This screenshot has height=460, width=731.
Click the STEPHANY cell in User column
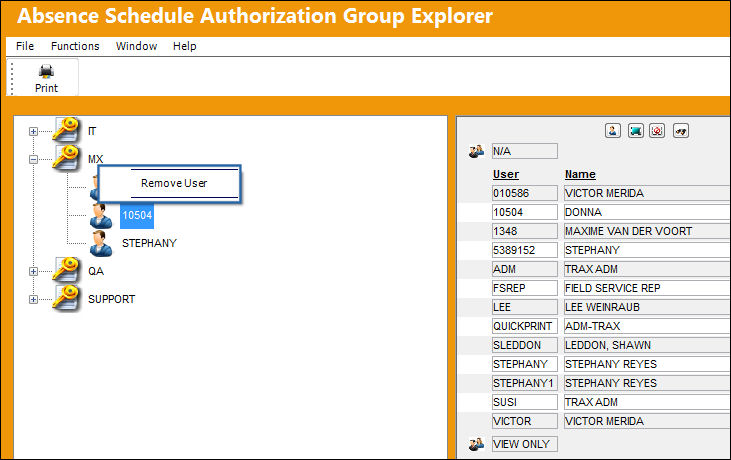coord(524,364)
